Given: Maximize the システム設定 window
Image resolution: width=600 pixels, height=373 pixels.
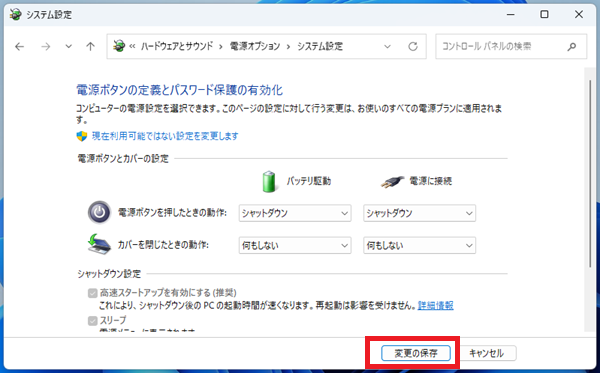Looking at the screenshot, I should (x=544, y=15).
